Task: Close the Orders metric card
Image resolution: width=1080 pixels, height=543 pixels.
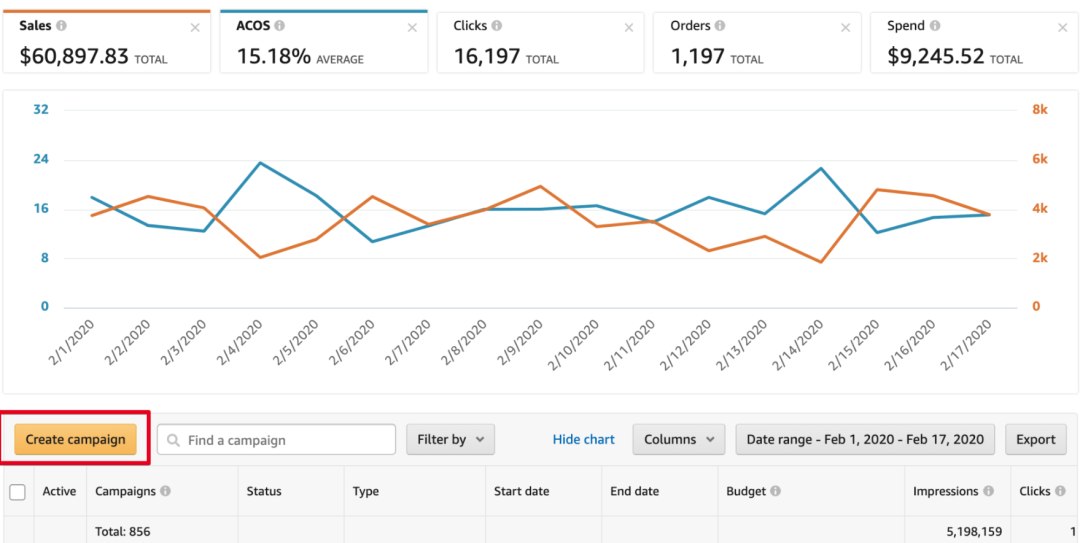Action: tap(846, 27)
